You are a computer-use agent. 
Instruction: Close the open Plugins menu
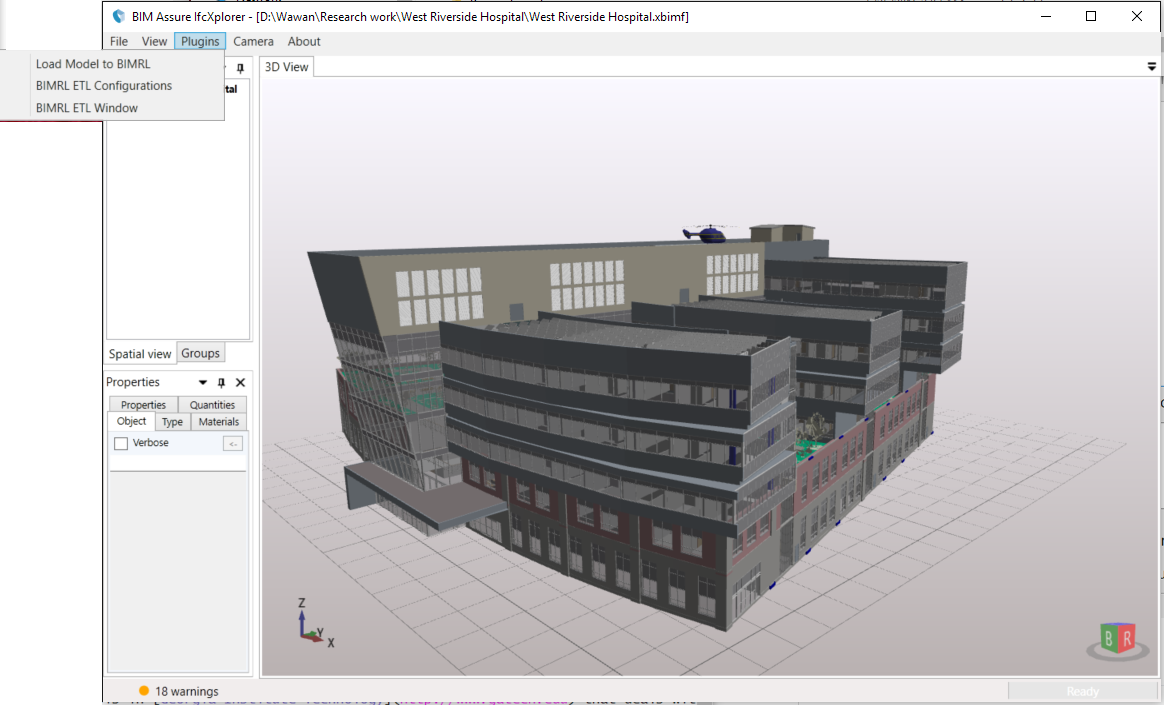click(x=200, y=42)
